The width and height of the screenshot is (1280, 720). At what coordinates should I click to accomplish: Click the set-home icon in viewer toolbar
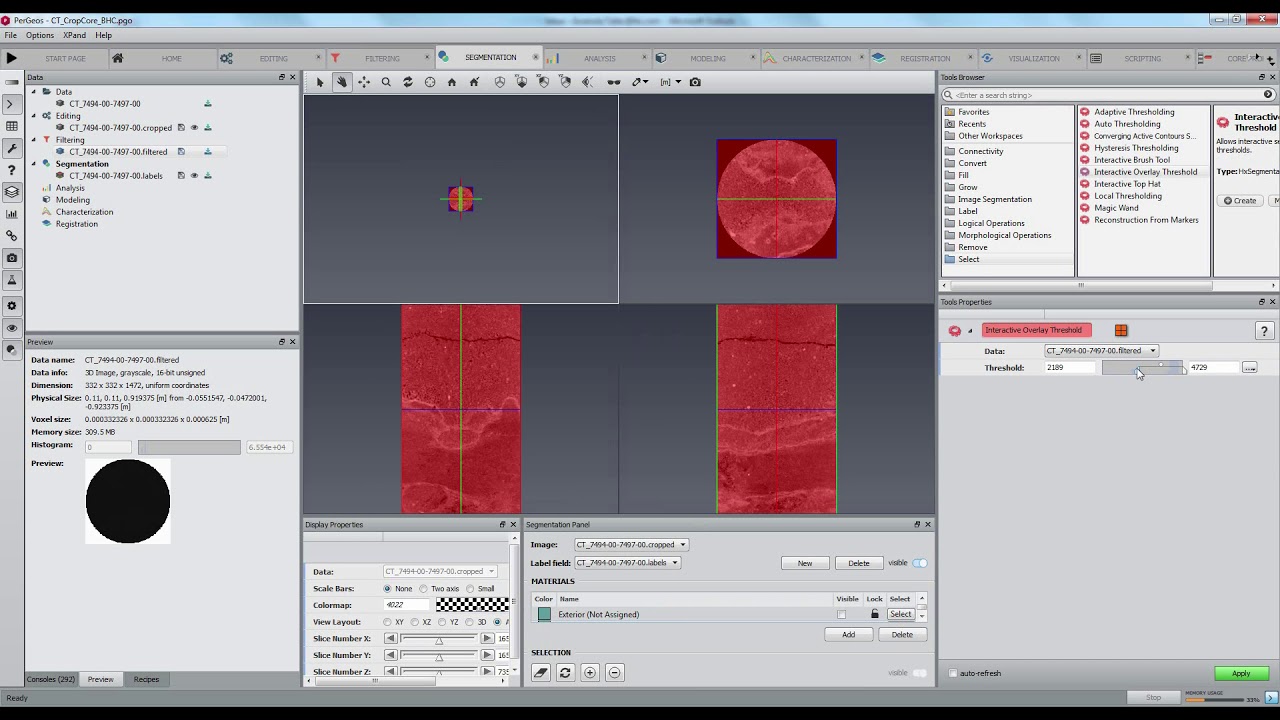click(x=474, y=82)
